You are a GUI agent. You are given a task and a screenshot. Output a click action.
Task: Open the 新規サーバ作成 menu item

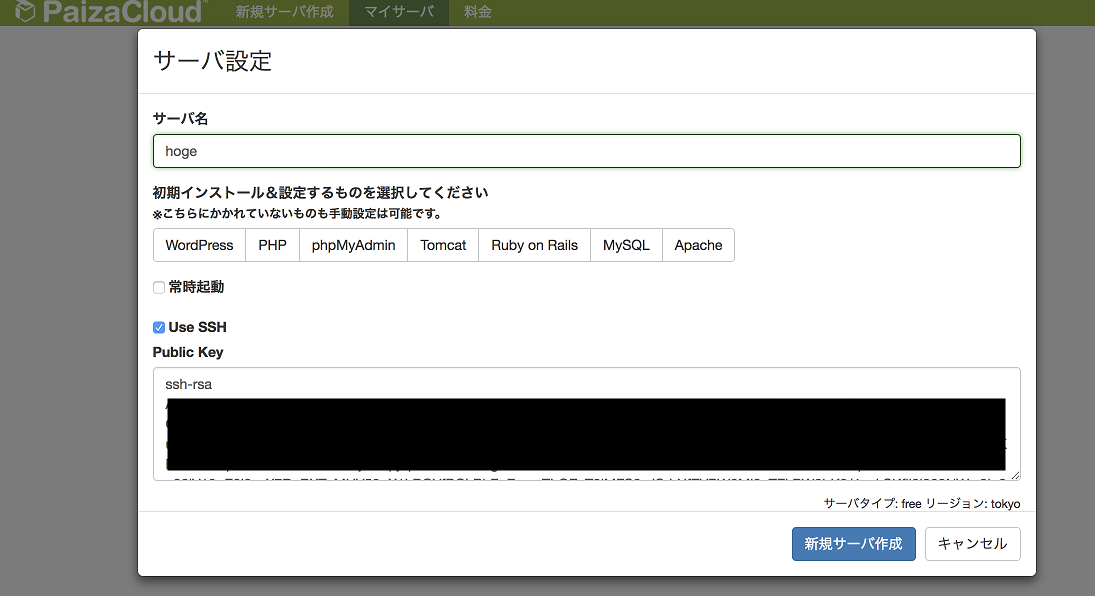(x=283, y=12)
